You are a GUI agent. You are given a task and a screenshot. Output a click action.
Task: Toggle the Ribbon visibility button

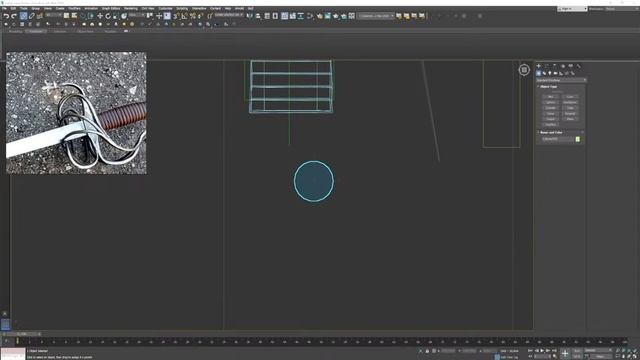coord(284,16)
